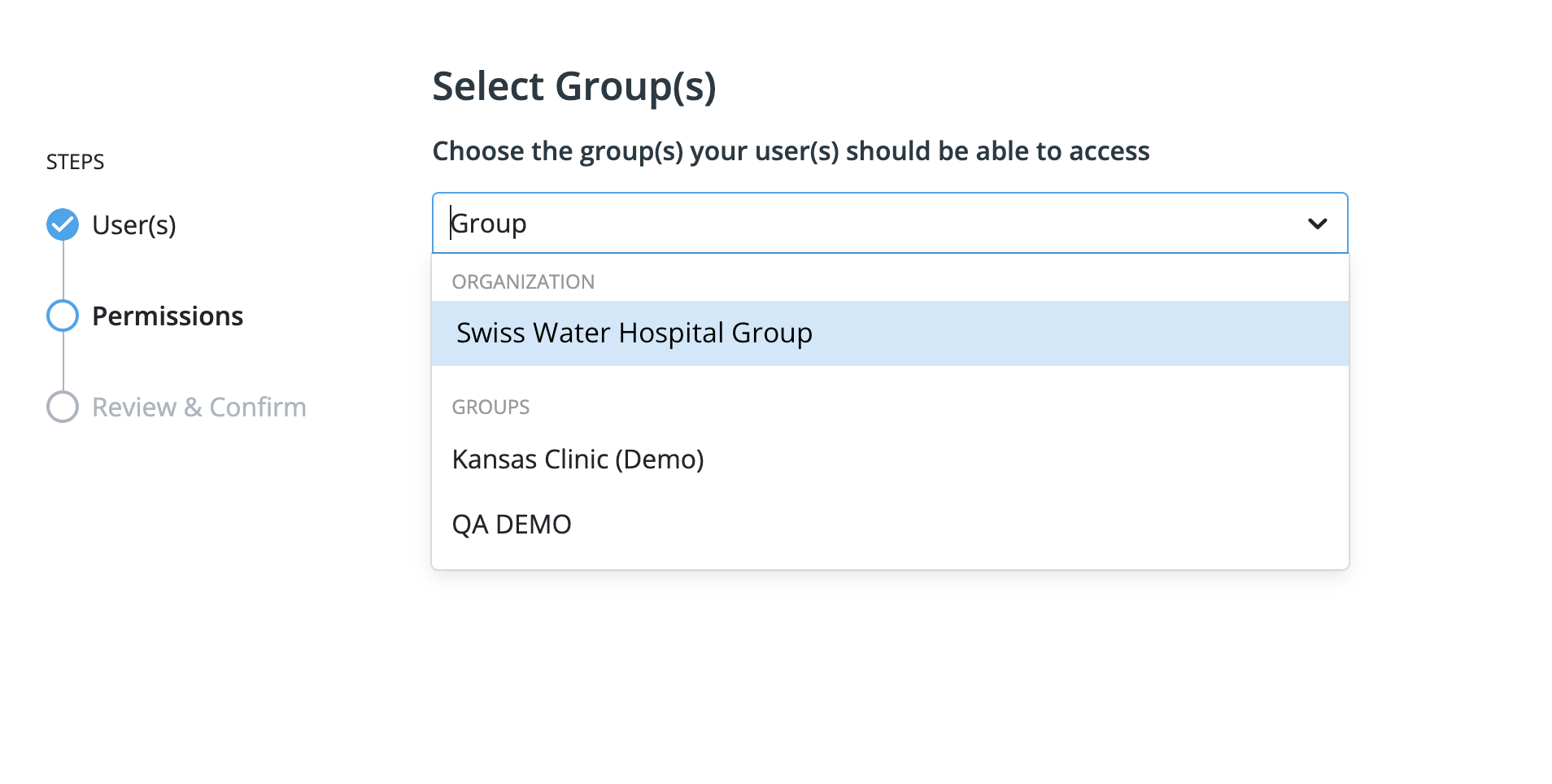Screen dimensions: 1552x784
Task: Jump to the Review & Confirm label
Action: [199, 407]
